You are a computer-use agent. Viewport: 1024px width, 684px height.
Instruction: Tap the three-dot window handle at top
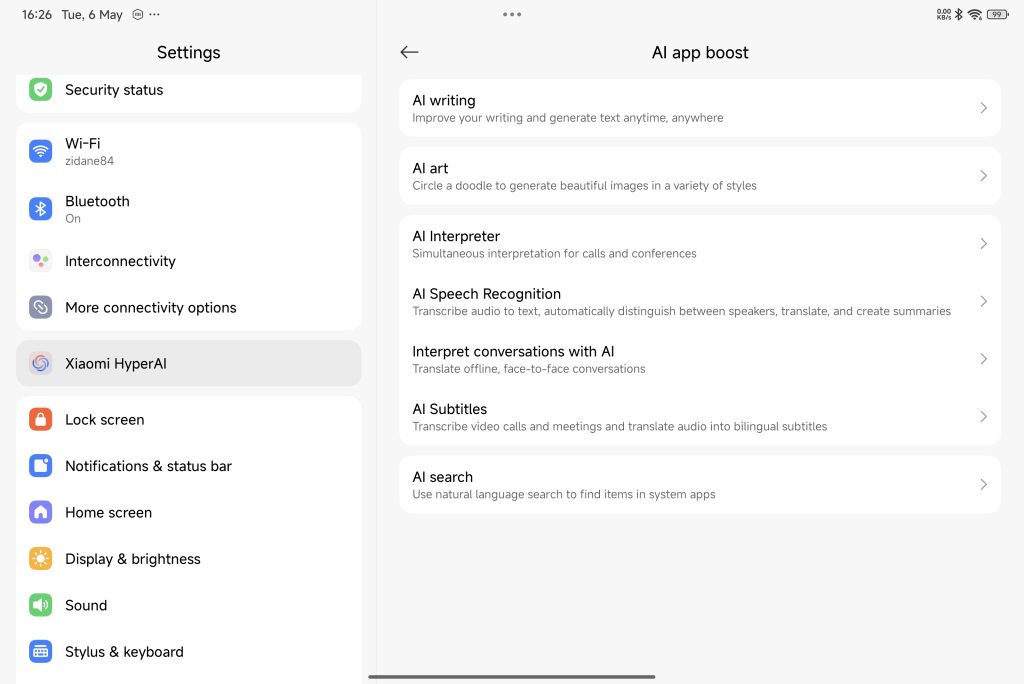[x=512, y=15]
